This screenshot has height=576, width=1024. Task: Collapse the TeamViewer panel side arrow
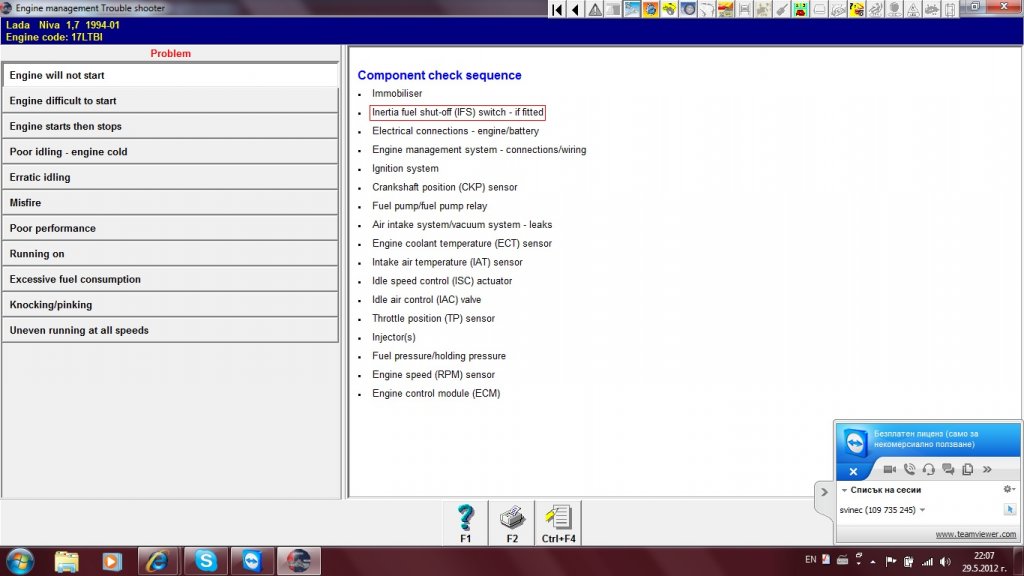(x=824, y=492)
